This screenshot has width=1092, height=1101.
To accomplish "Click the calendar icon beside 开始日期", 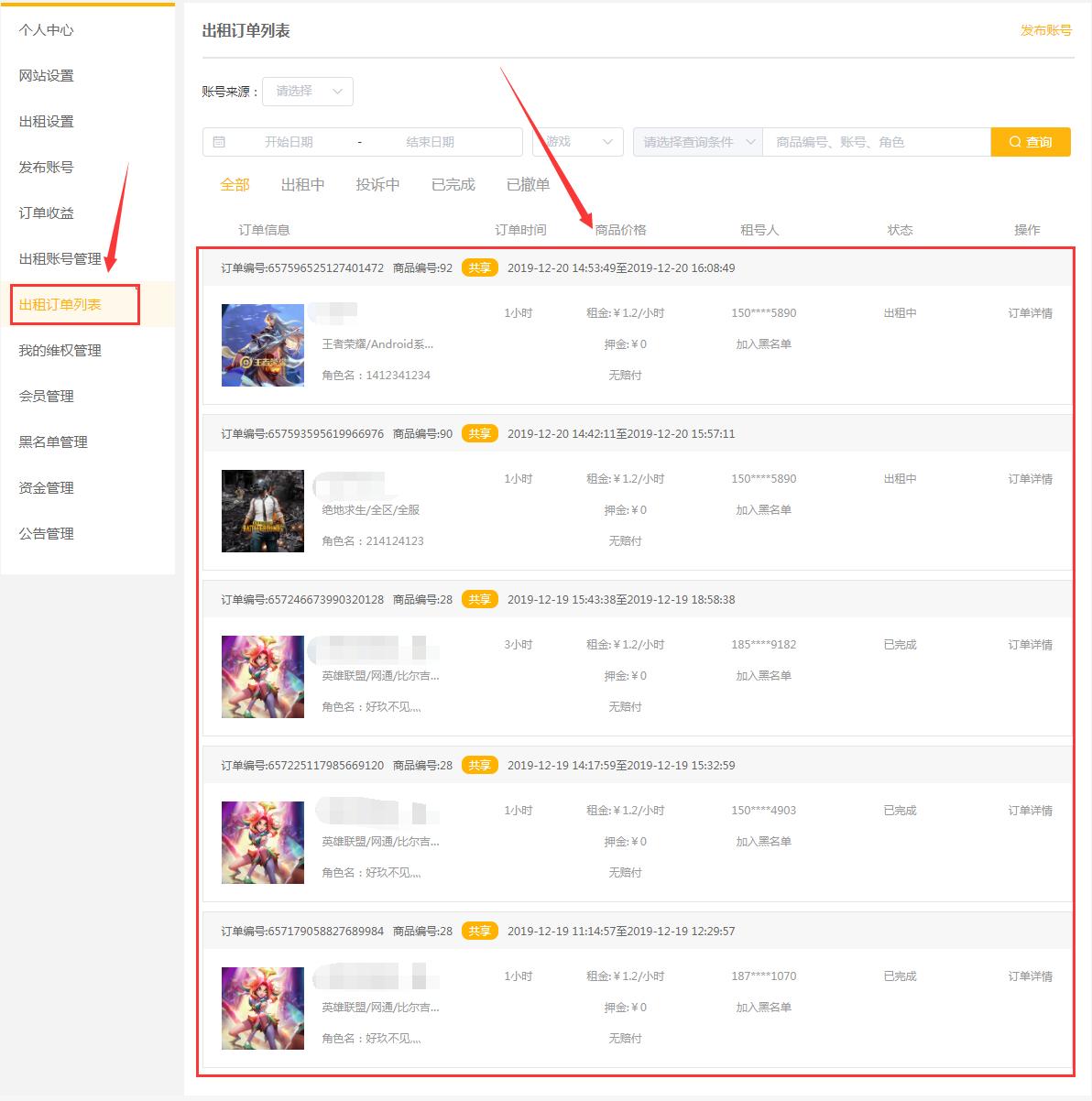I will point(216,141).
